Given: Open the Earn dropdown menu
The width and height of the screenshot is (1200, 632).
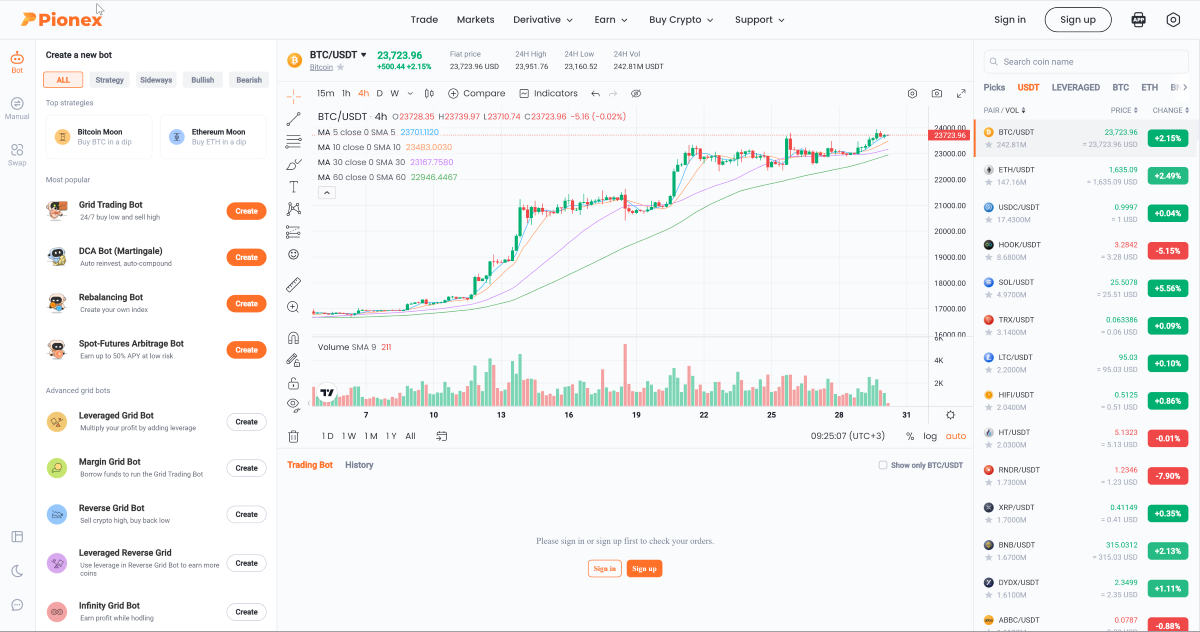Looking at the screenshot, I should [x=611, y=19].
